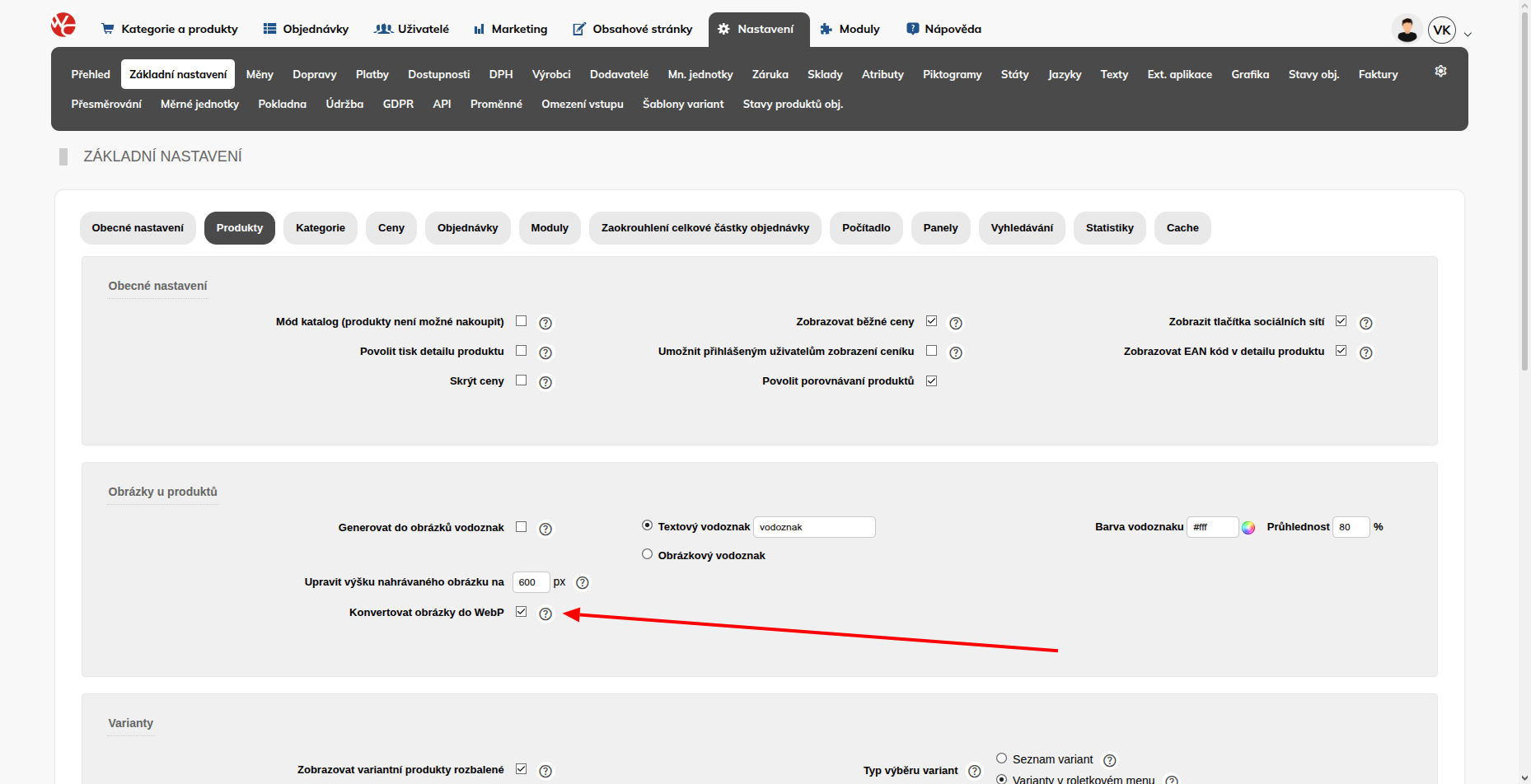The image size is (1531, 784).
Task: Switch to Obecné nastavení tab
Action: click(x=138, y=228)
